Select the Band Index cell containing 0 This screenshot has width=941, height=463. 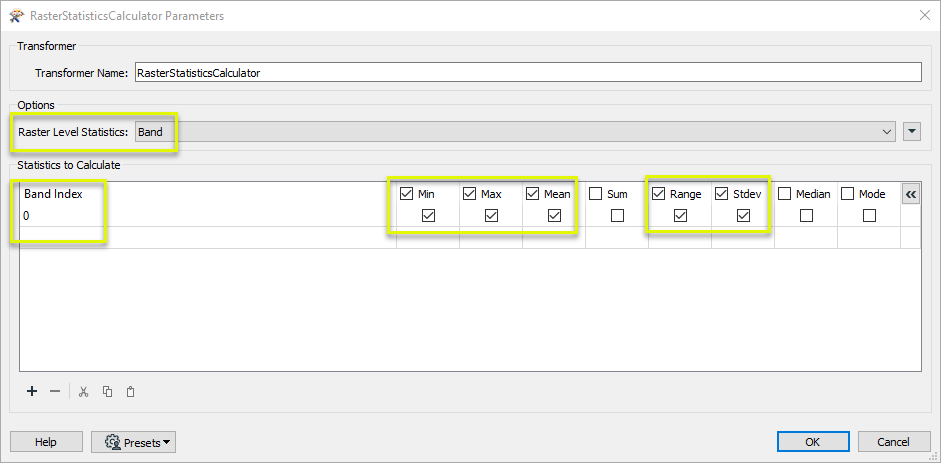(208, 216)
